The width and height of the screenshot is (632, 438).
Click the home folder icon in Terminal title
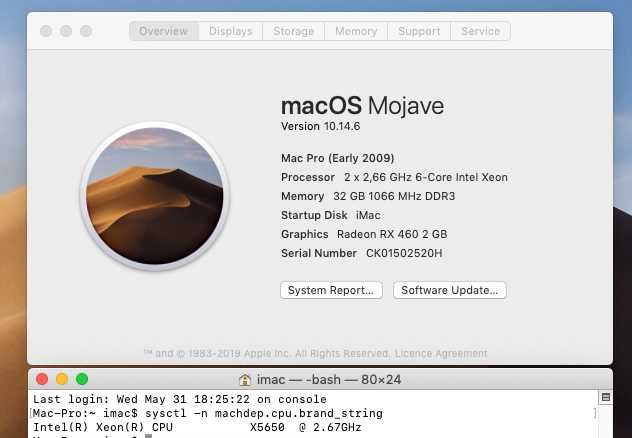pyautogui.click(x=245, y=380)
